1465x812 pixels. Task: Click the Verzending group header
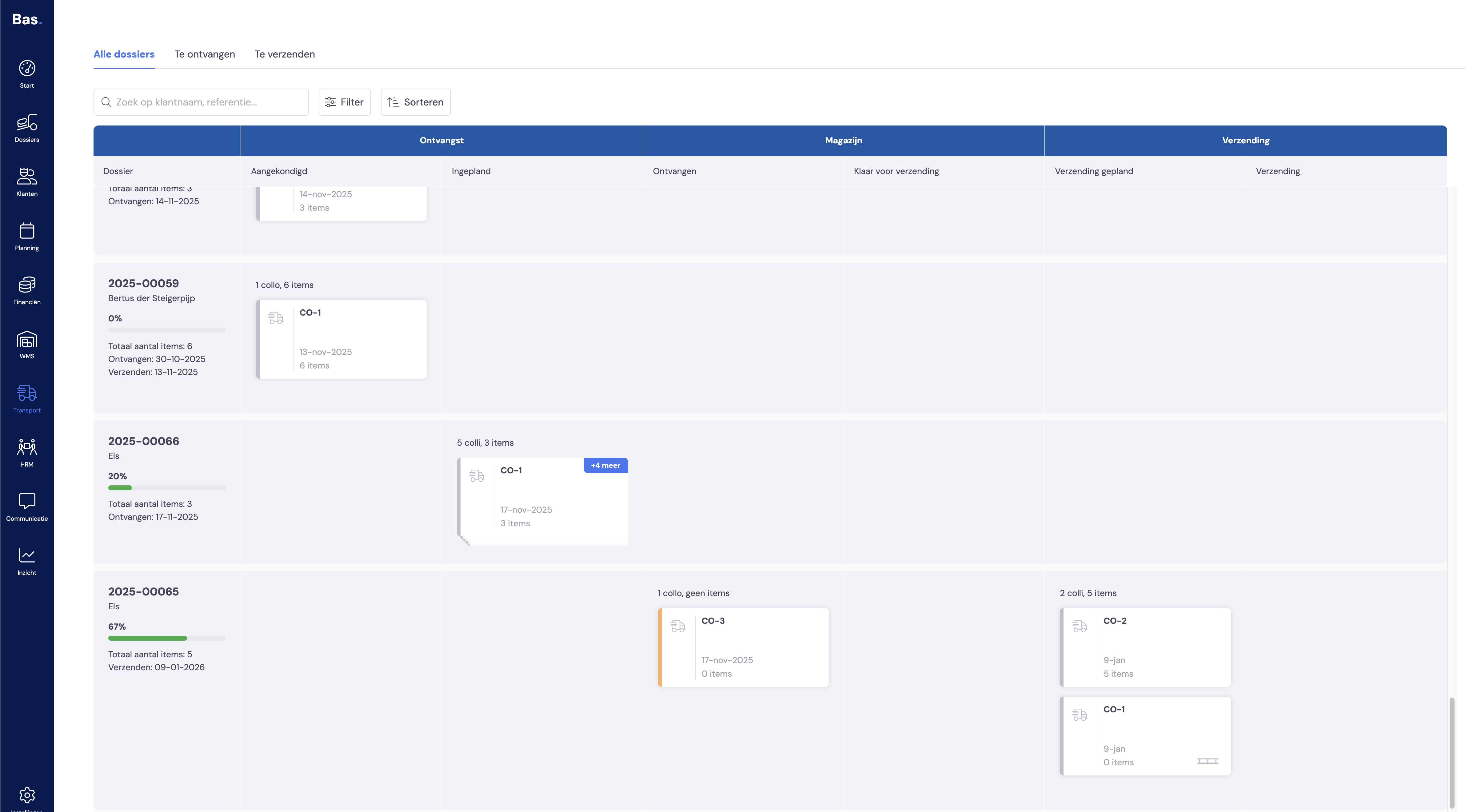1245,141
